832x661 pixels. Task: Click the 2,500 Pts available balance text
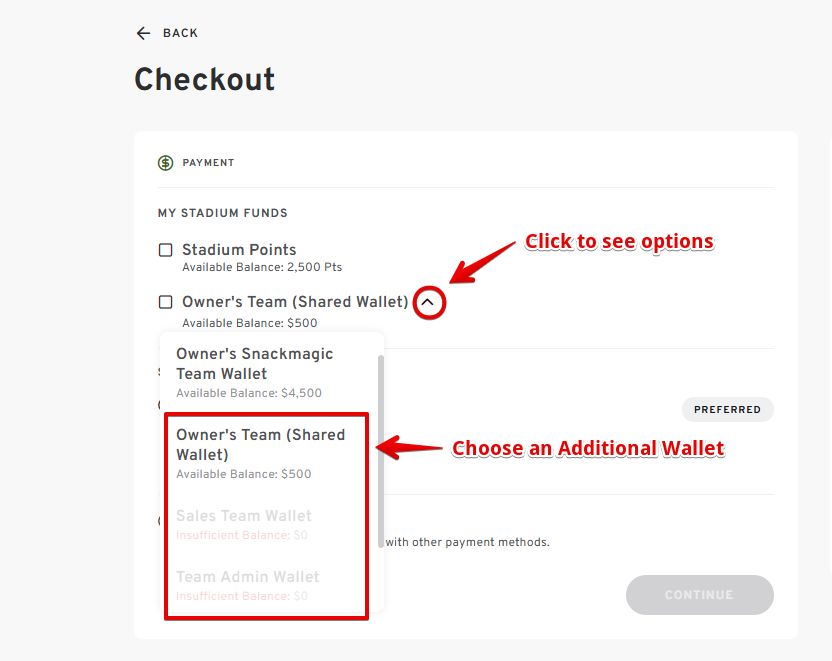[262, 268]
